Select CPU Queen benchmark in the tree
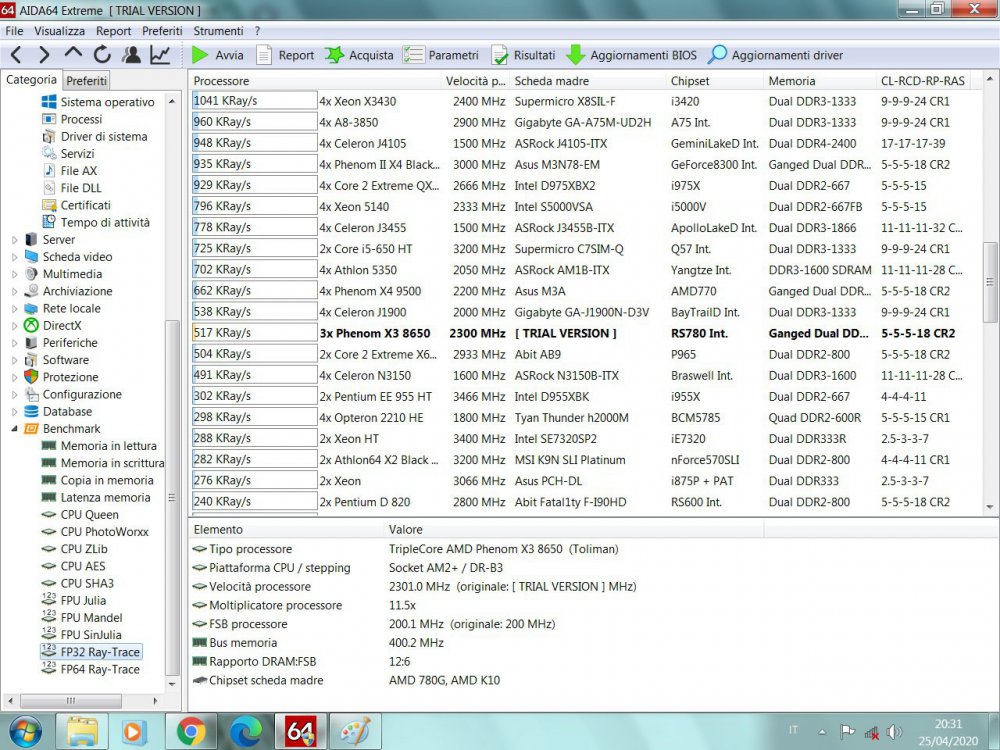The width and height of the screenshot is (1000, 750). click(x=89, y=515)
